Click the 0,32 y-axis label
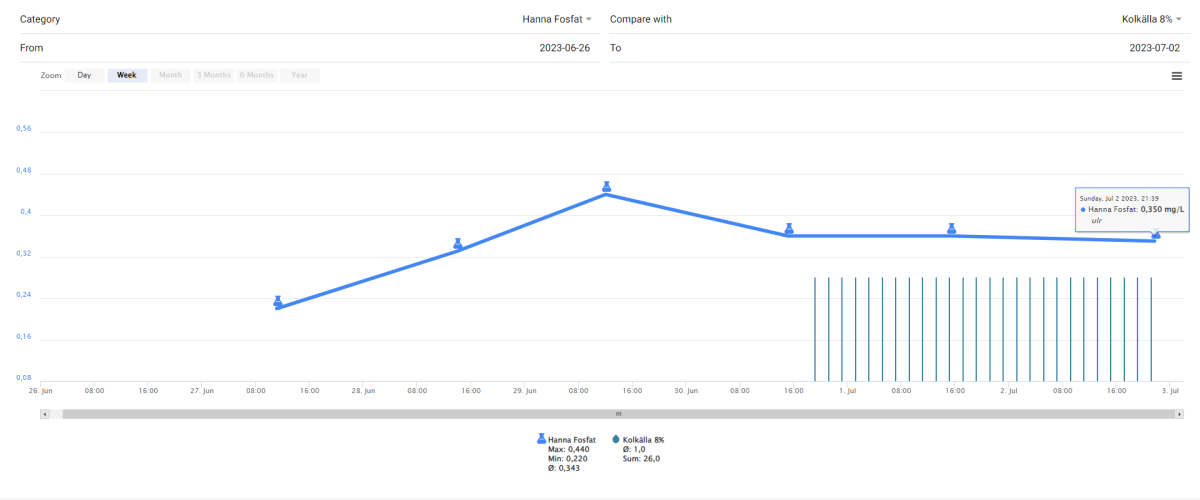Screen dimensions: 1200x500 pos(24,253)
